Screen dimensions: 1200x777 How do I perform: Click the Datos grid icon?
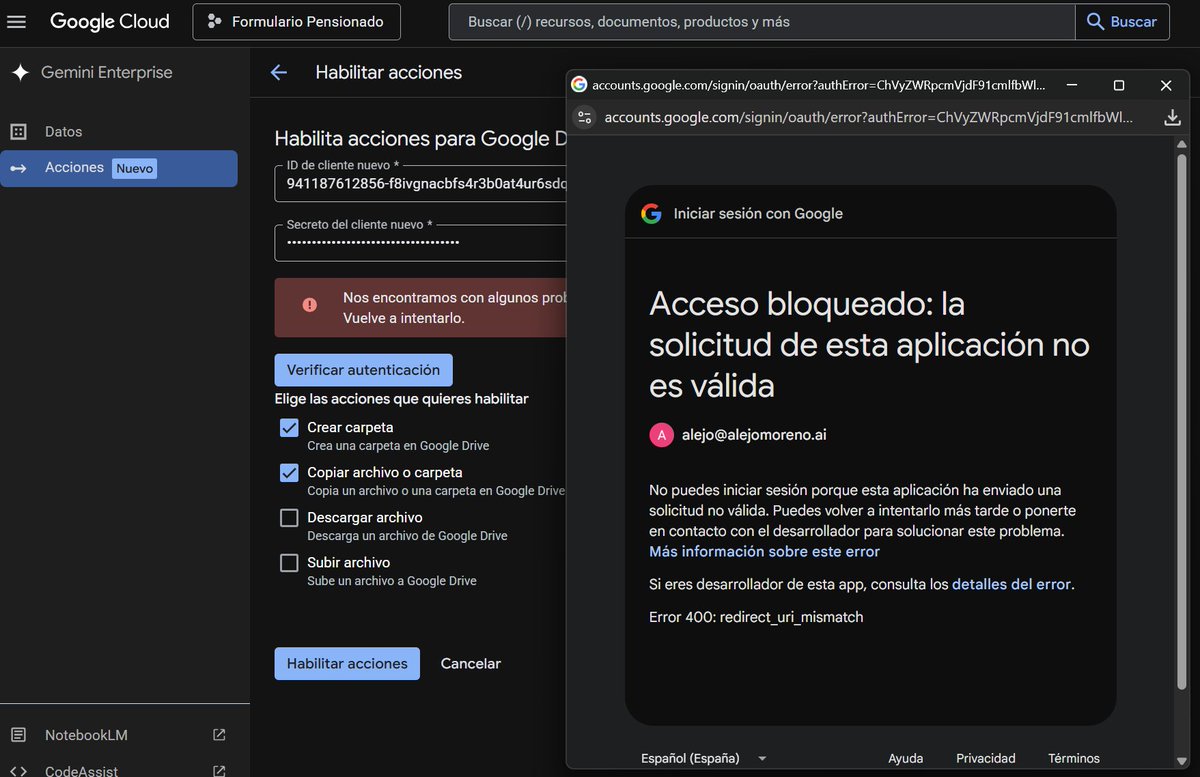click(x=18, y=132)
